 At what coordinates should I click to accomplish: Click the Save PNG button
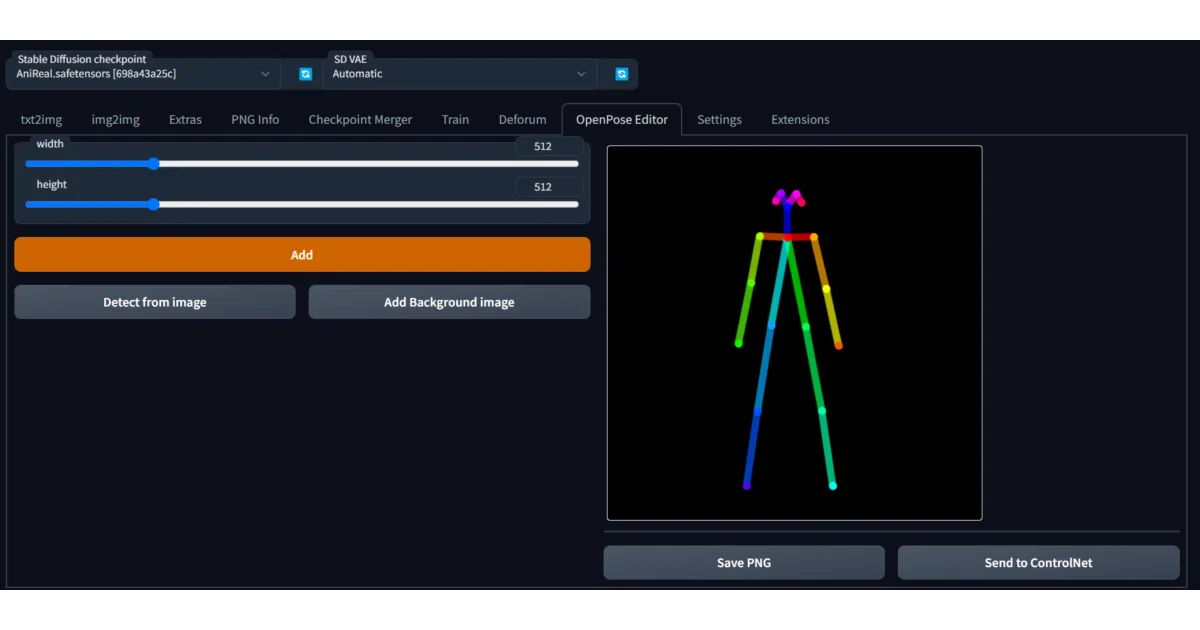(x=744, y=562)
